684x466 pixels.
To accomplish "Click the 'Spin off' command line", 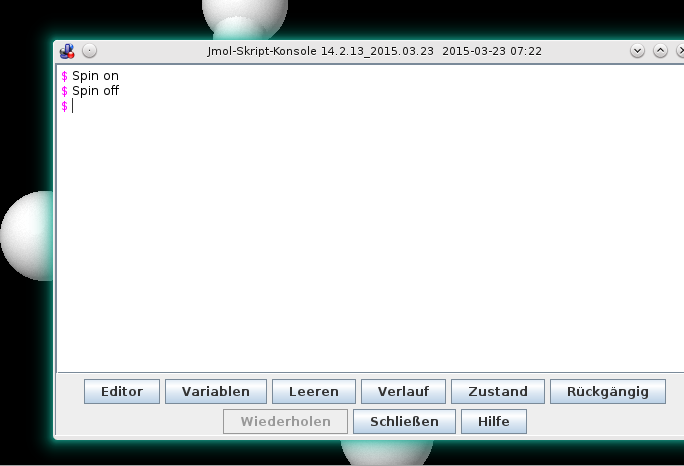I will [96, 91].
